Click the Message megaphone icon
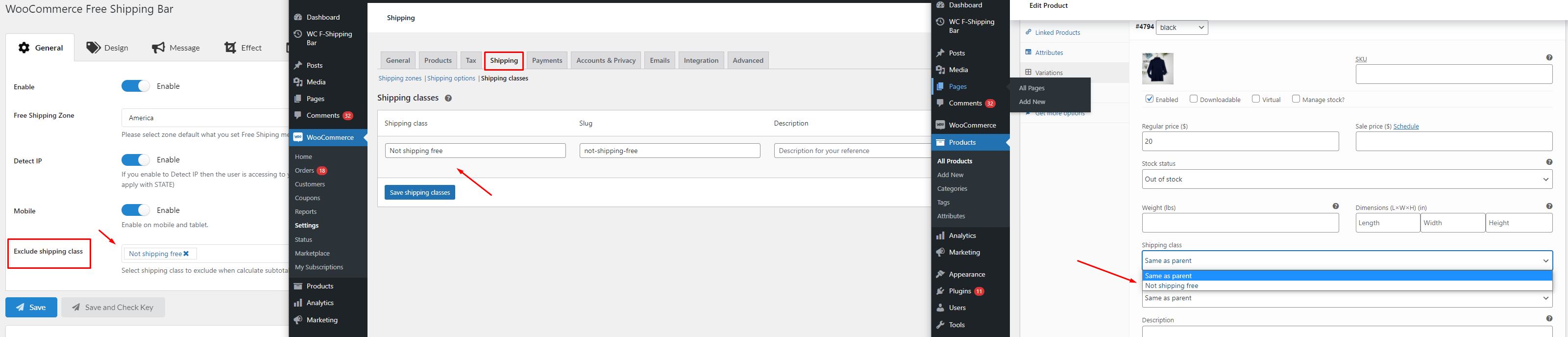Viewport: 1568px width, 337px height. click(158, 48)
